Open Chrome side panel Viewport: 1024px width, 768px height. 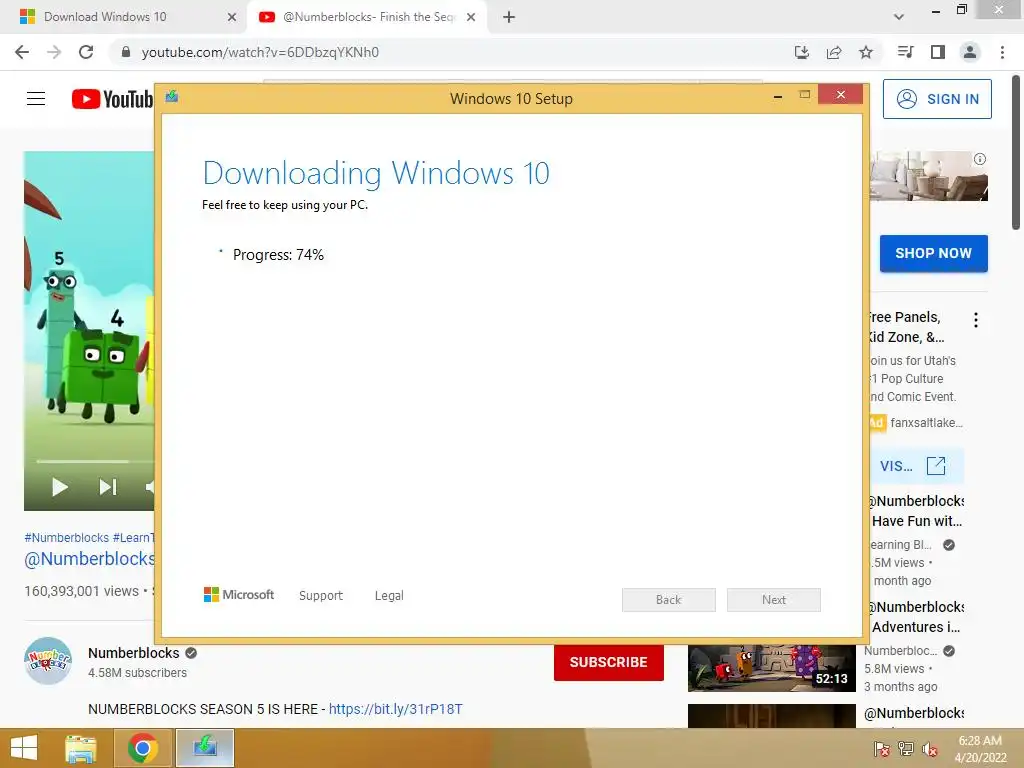tap(938, 52)
